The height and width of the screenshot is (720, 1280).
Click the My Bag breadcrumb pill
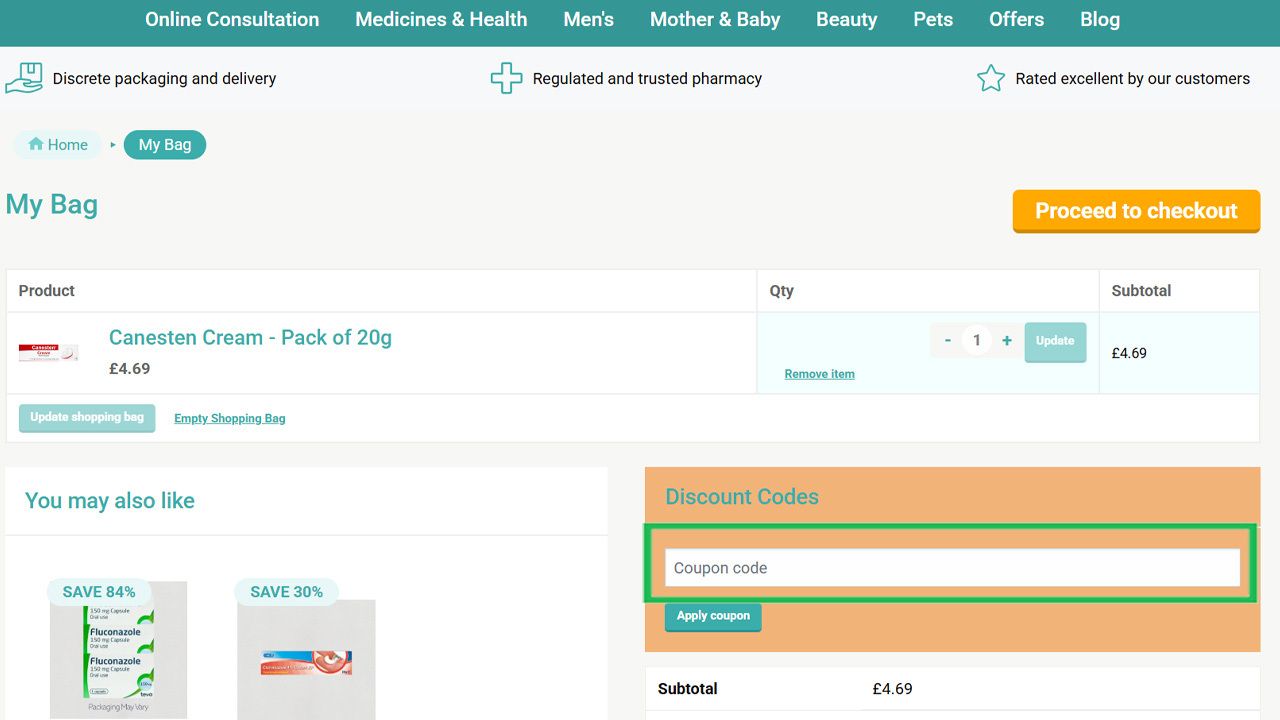[x=165, y=144]
